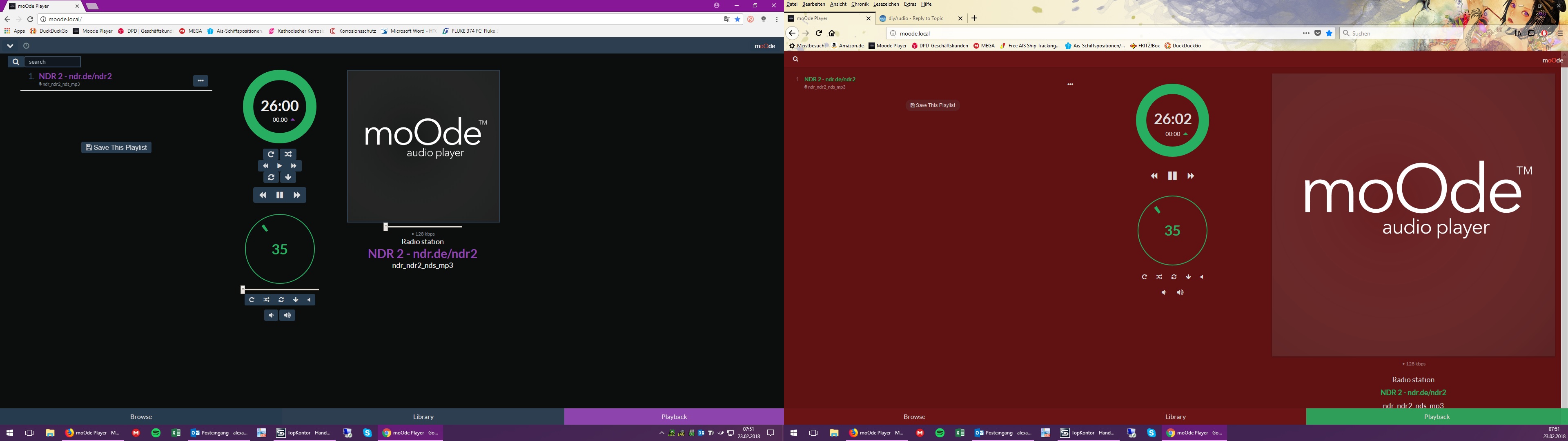The height and width of the screenshot is (441, 1568).
Task: Show hidden tray icons on left taskbar
Action: click(x=661, y=433)
